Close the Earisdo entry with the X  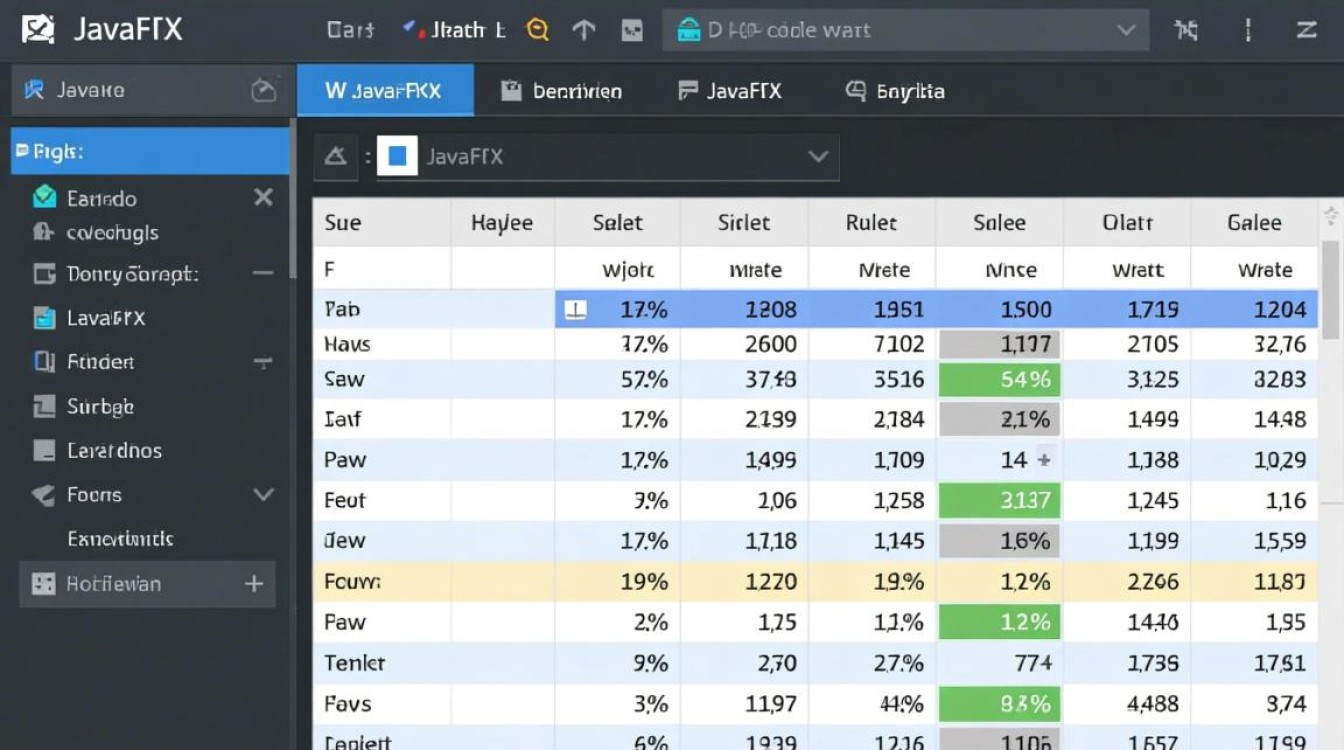[x=263, y=198]
